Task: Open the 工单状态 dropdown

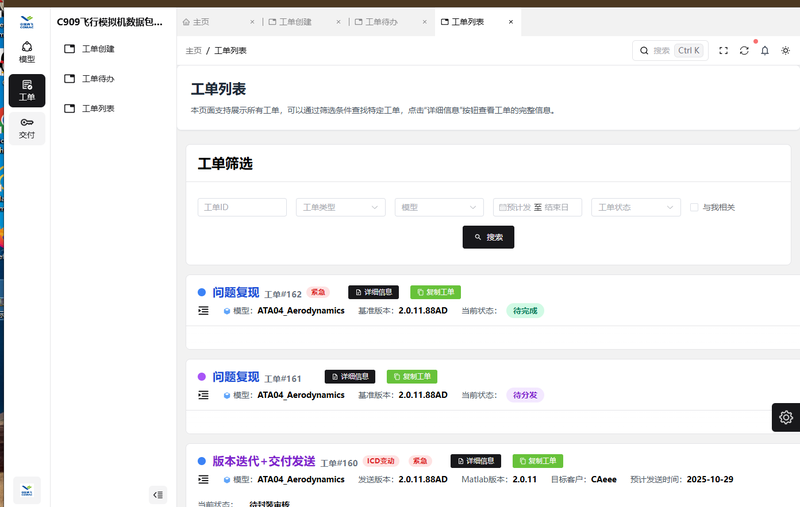Action: coord(636,207)
